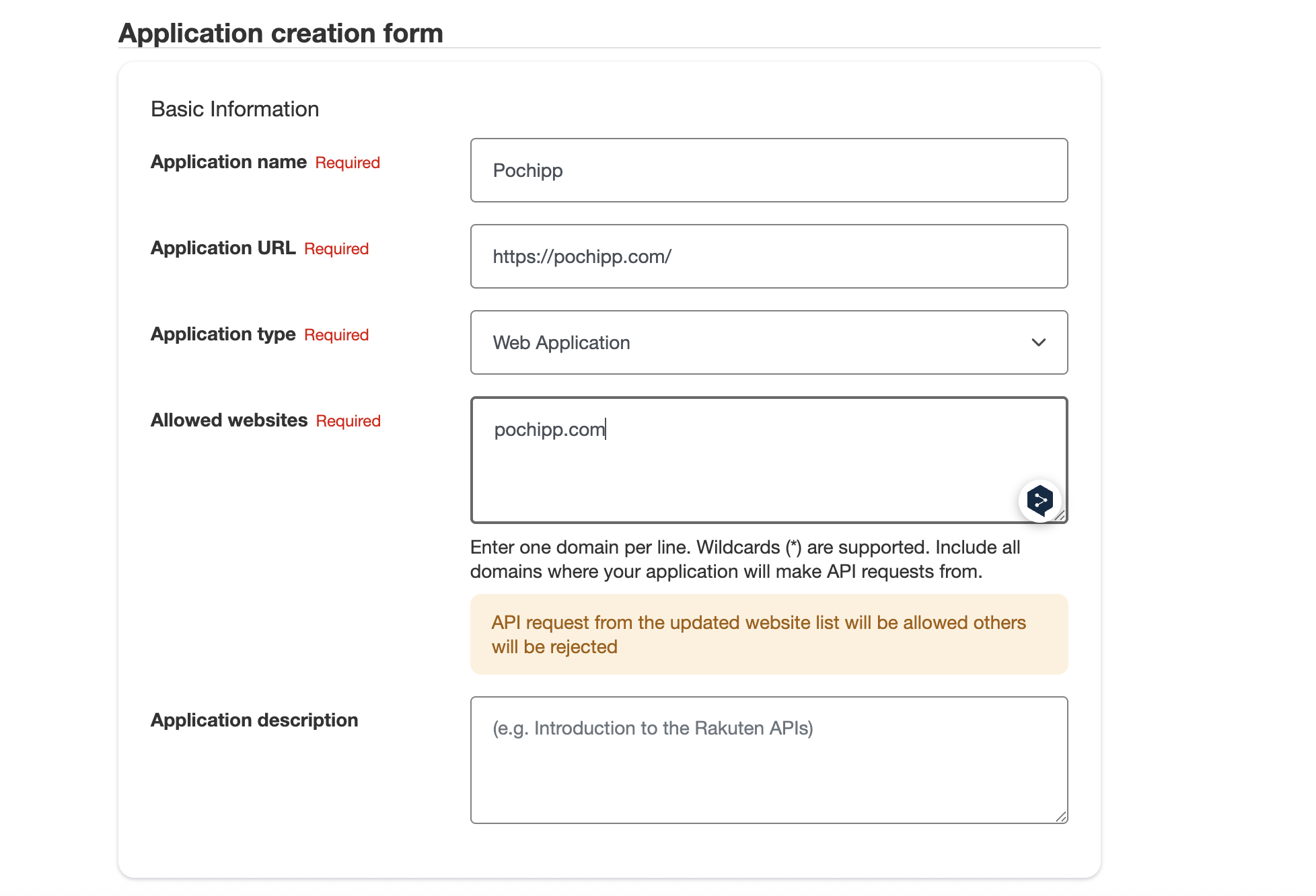Click the "Application name" label
This screenshot has height=896, width=1316.
[x=228, y=162]
